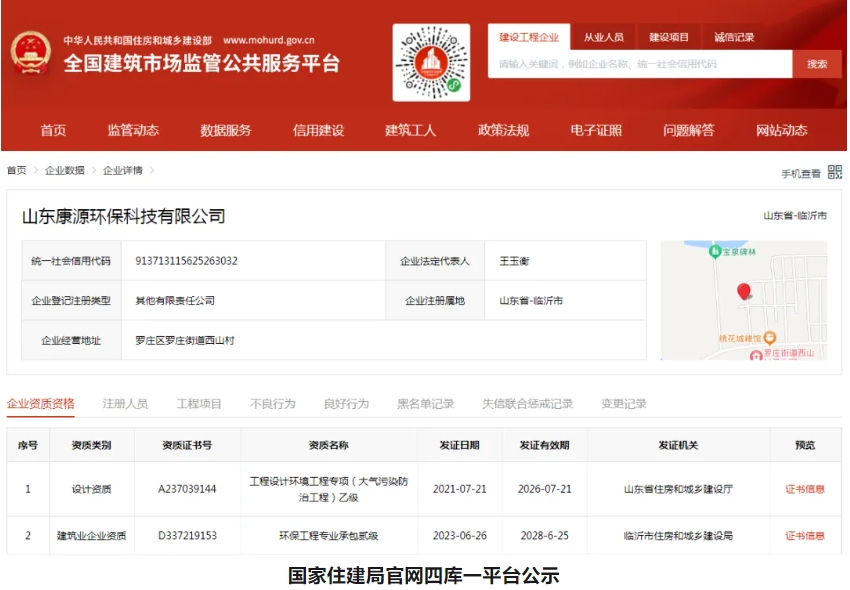This screenshot has width=850, height=590.
Task: Open the WeChat mini-program QR code image
Action: 431,62
